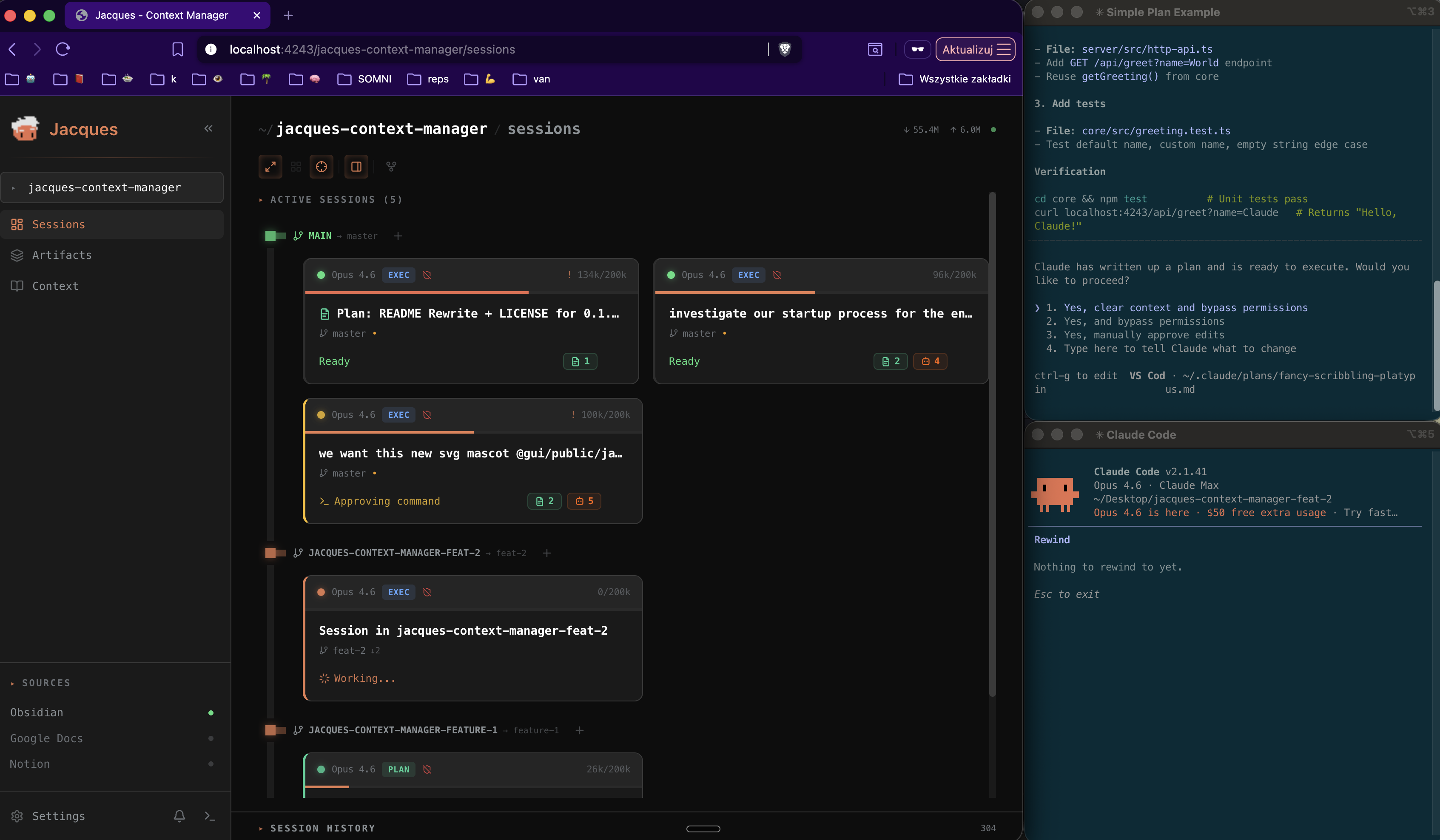Add a session to JACQUES-CONTEXT-MANAGER-FEATURE-1 worktree
This screenshot has height=840, width=1440.
579,730
